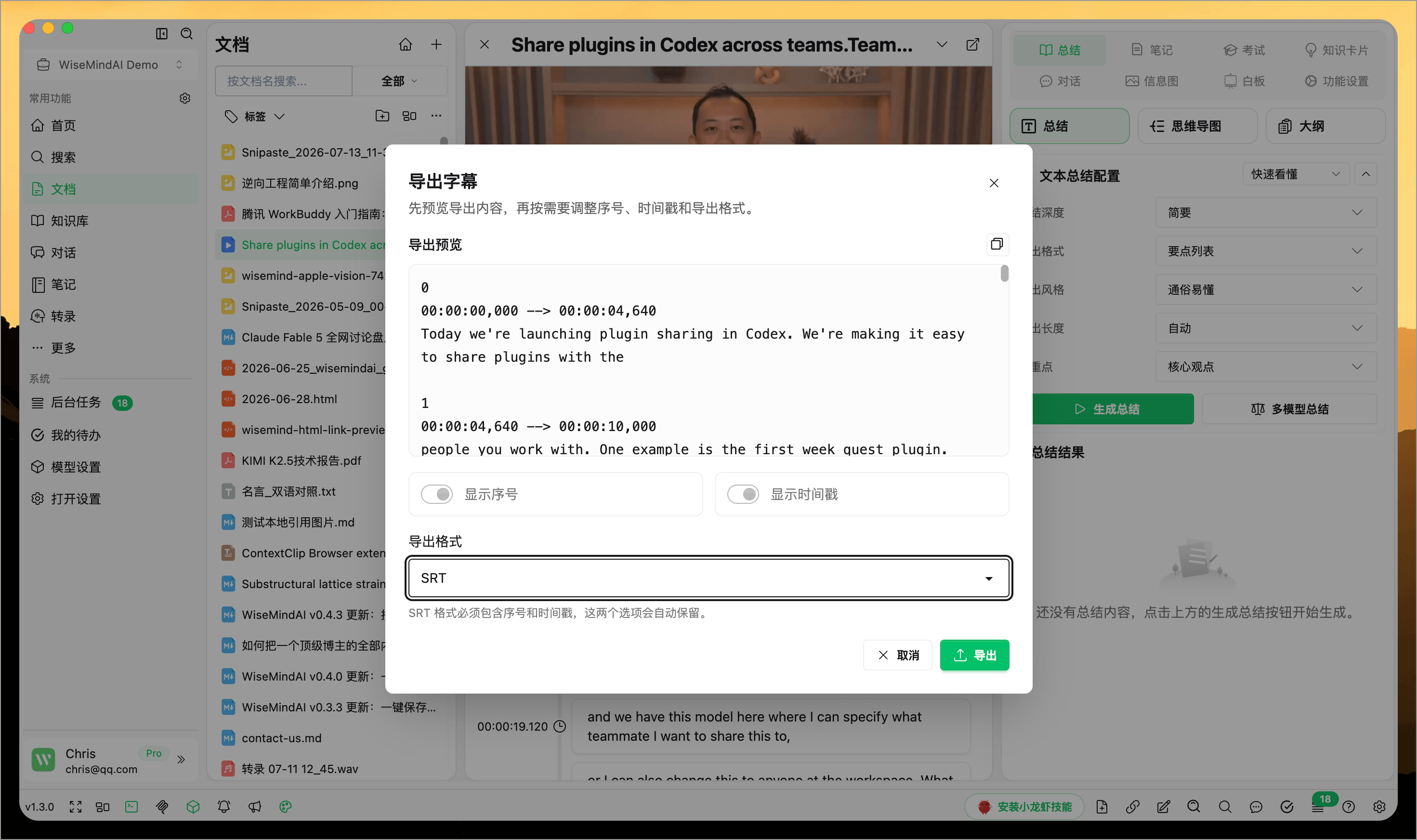Open chat bubble icon in bottom toolbar
This screenshot has width=1417, height=840.
click(x=1256, y=807)
